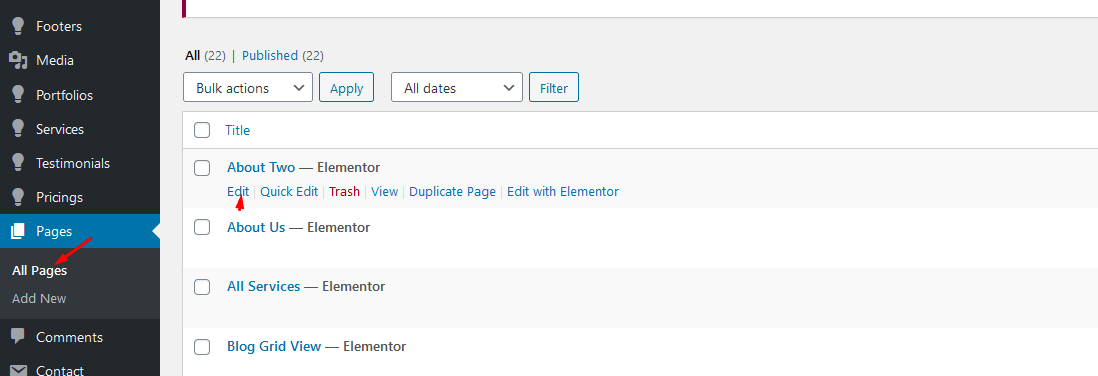Image resolution: width=1098 pixels, height=376 pixels.
Task: Sort pages by the Title column header
Action: [237, 130]
